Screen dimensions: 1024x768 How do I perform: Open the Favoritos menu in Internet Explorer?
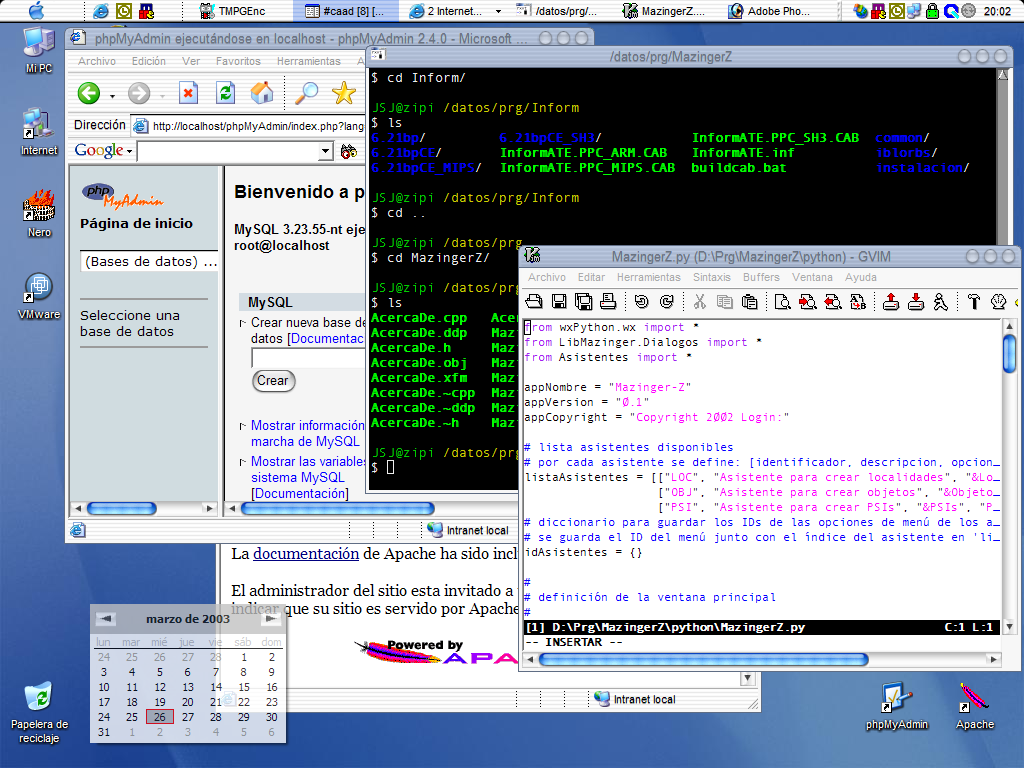click(x=238, y=61)
